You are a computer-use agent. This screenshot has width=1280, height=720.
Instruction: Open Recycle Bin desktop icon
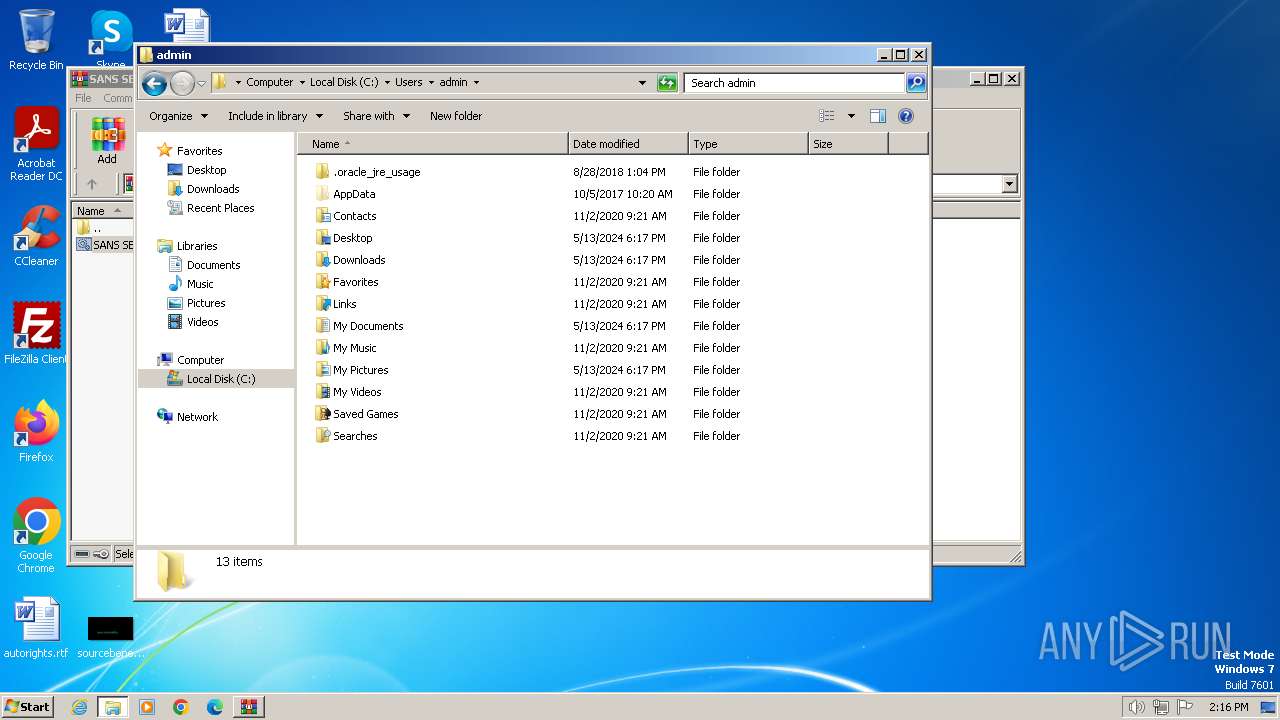[36, 40]
